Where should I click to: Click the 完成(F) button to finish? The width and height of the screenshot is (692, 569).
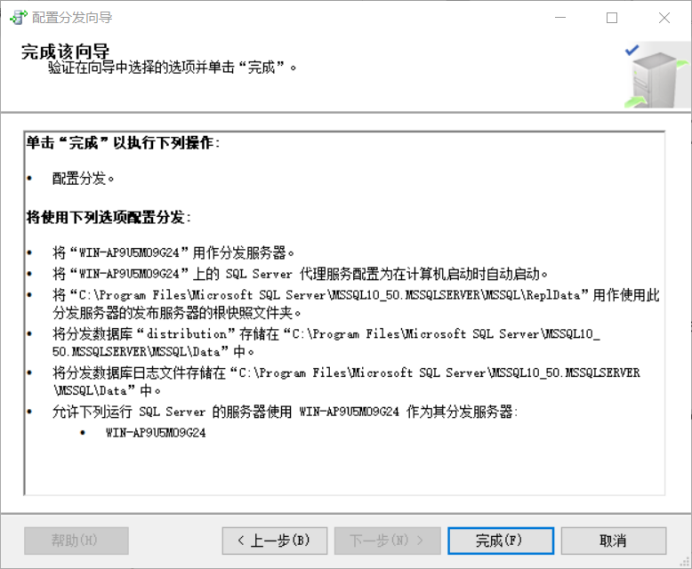[x=500, y=541]
